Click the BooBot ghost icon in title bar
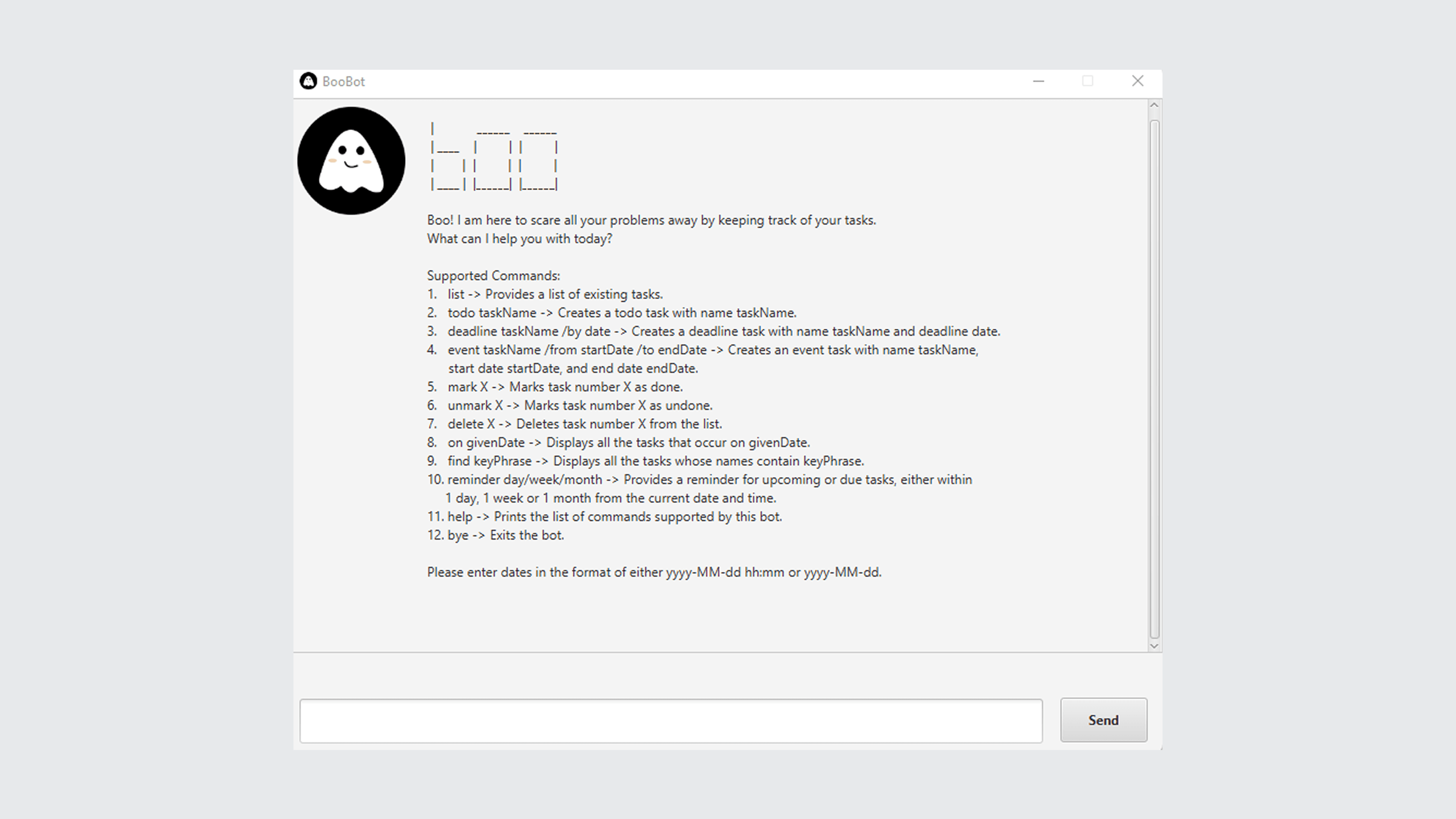 tap(308, 82)
